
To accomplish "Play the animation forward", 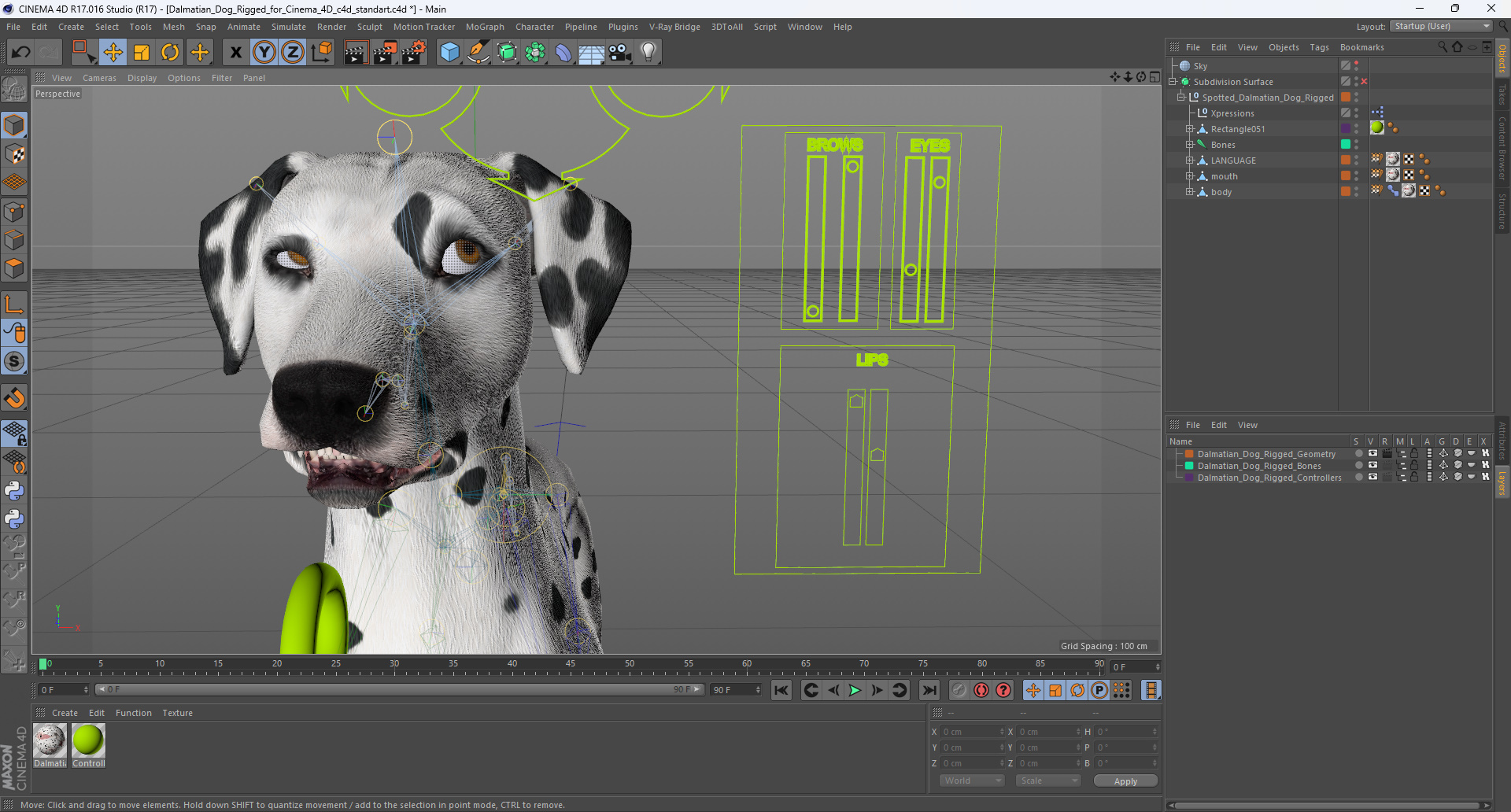I will coord(855,690).
